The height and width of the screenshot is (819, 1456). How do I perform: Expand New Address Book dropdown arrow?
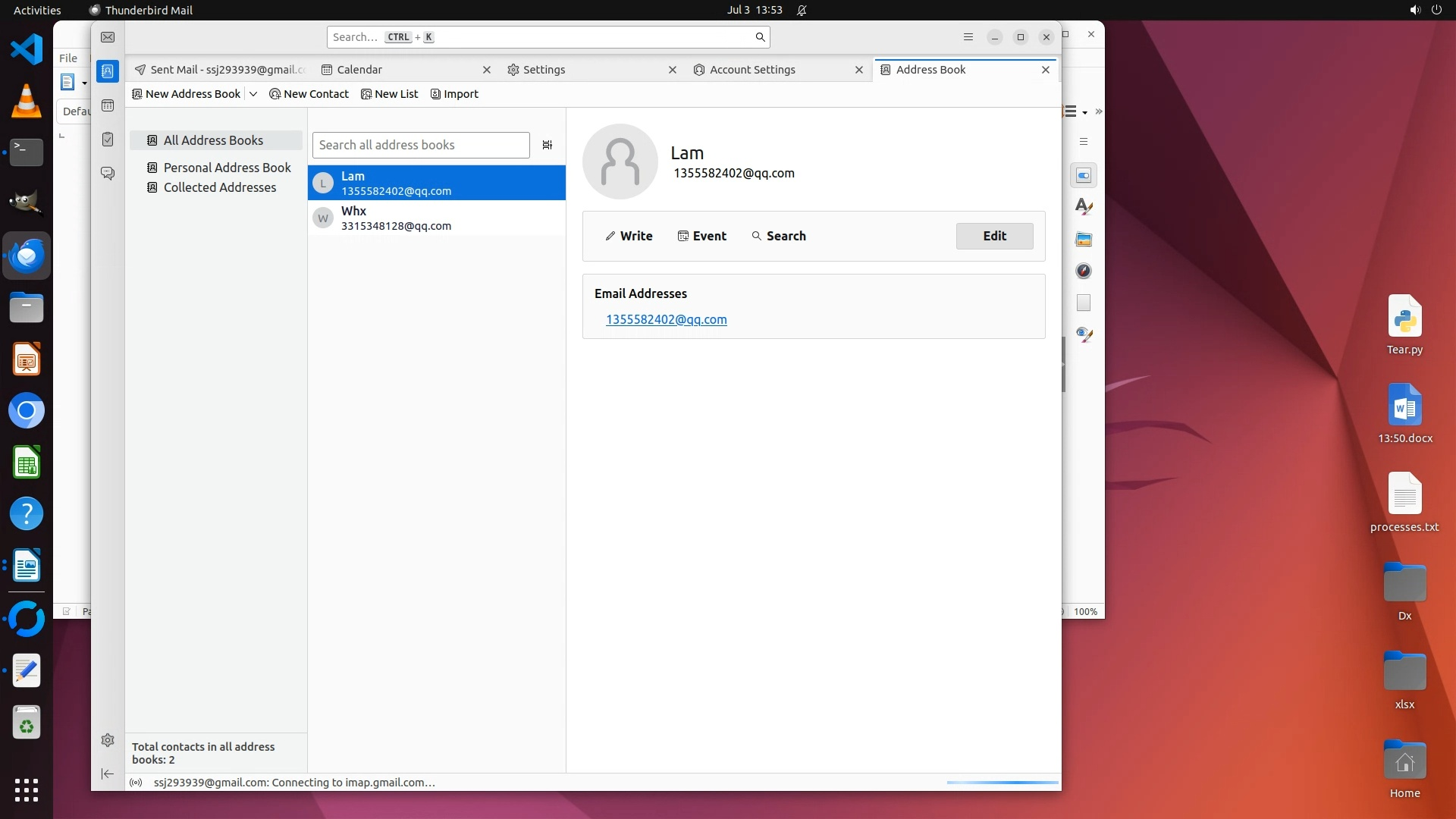coord(253,94)
